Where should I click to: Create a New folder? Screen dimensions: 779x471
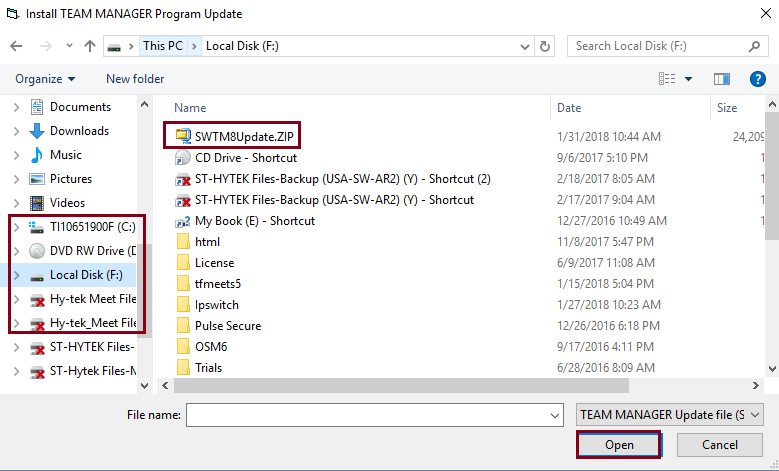pyautogui.click(x=135, y=79)
